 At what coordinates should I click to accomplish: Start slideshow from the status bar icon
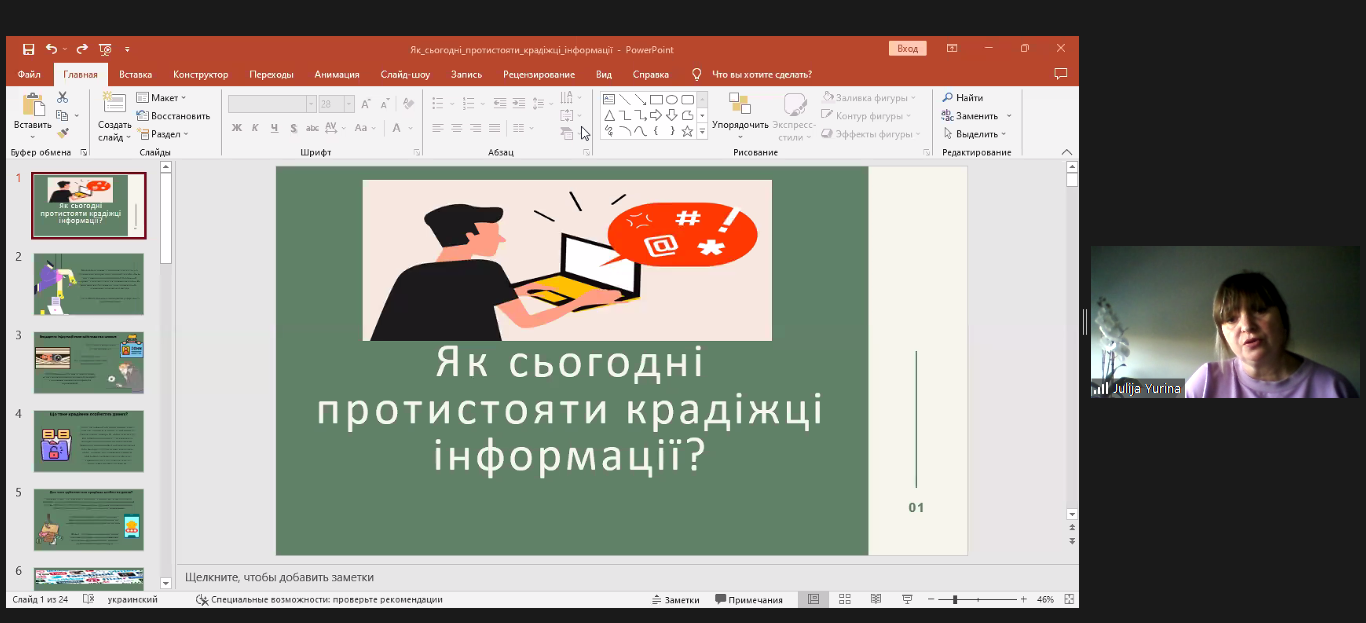coord(907,599)
